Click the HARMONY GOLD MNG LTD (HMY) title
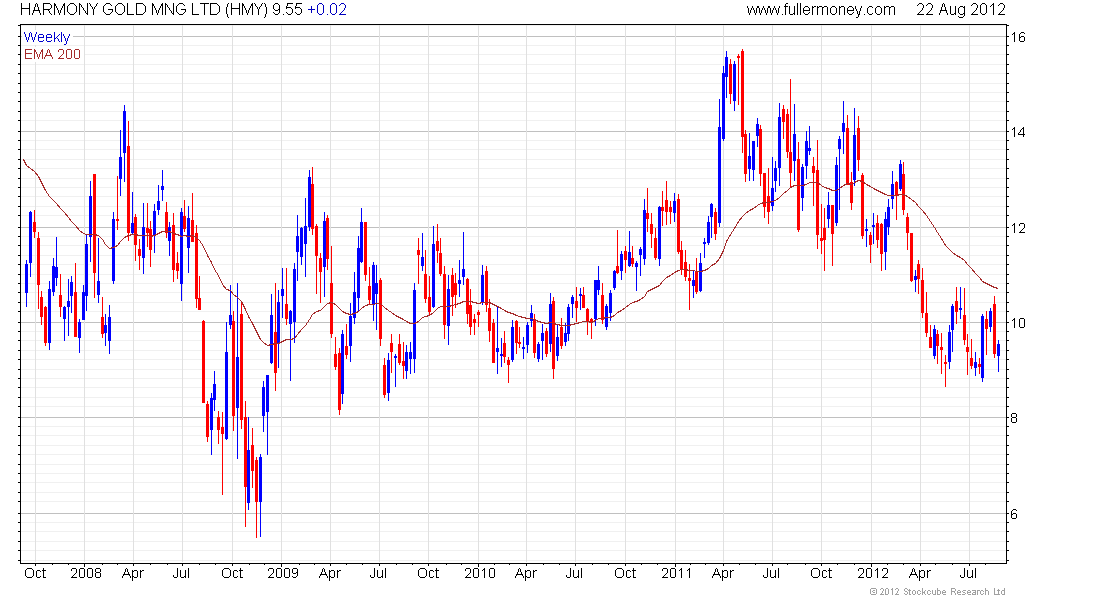Screen dimensions: 1100x600 pyautogui.click(x=143, y=10)
